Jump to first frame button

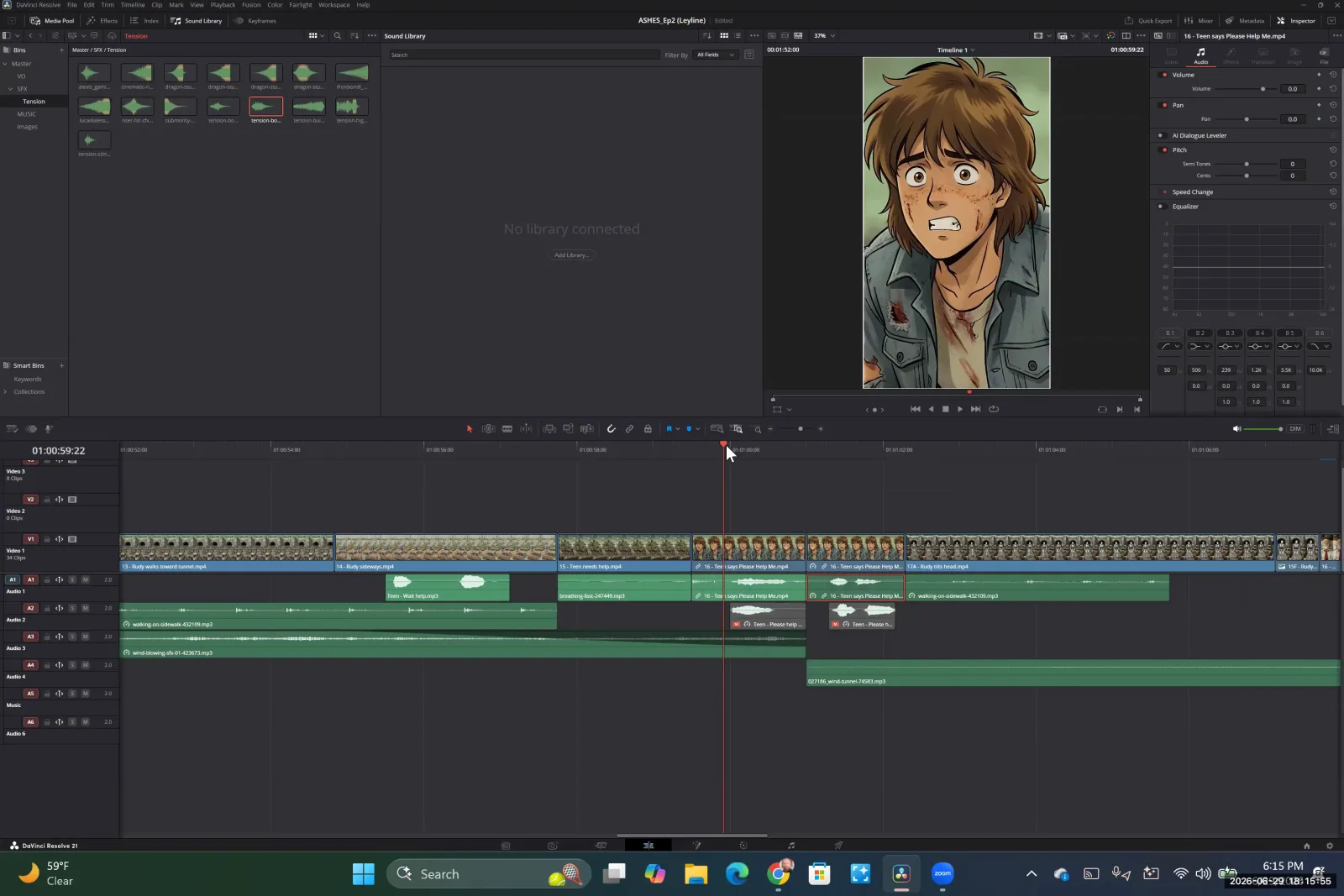tap(915, 410)
